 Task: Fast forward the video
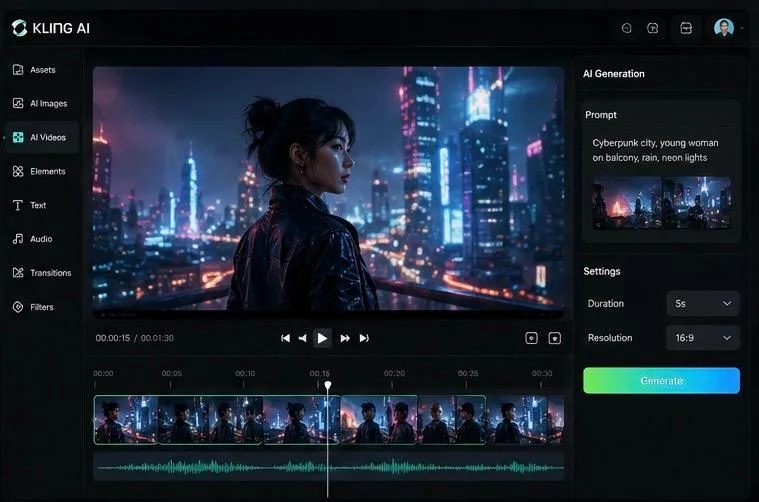345,338
